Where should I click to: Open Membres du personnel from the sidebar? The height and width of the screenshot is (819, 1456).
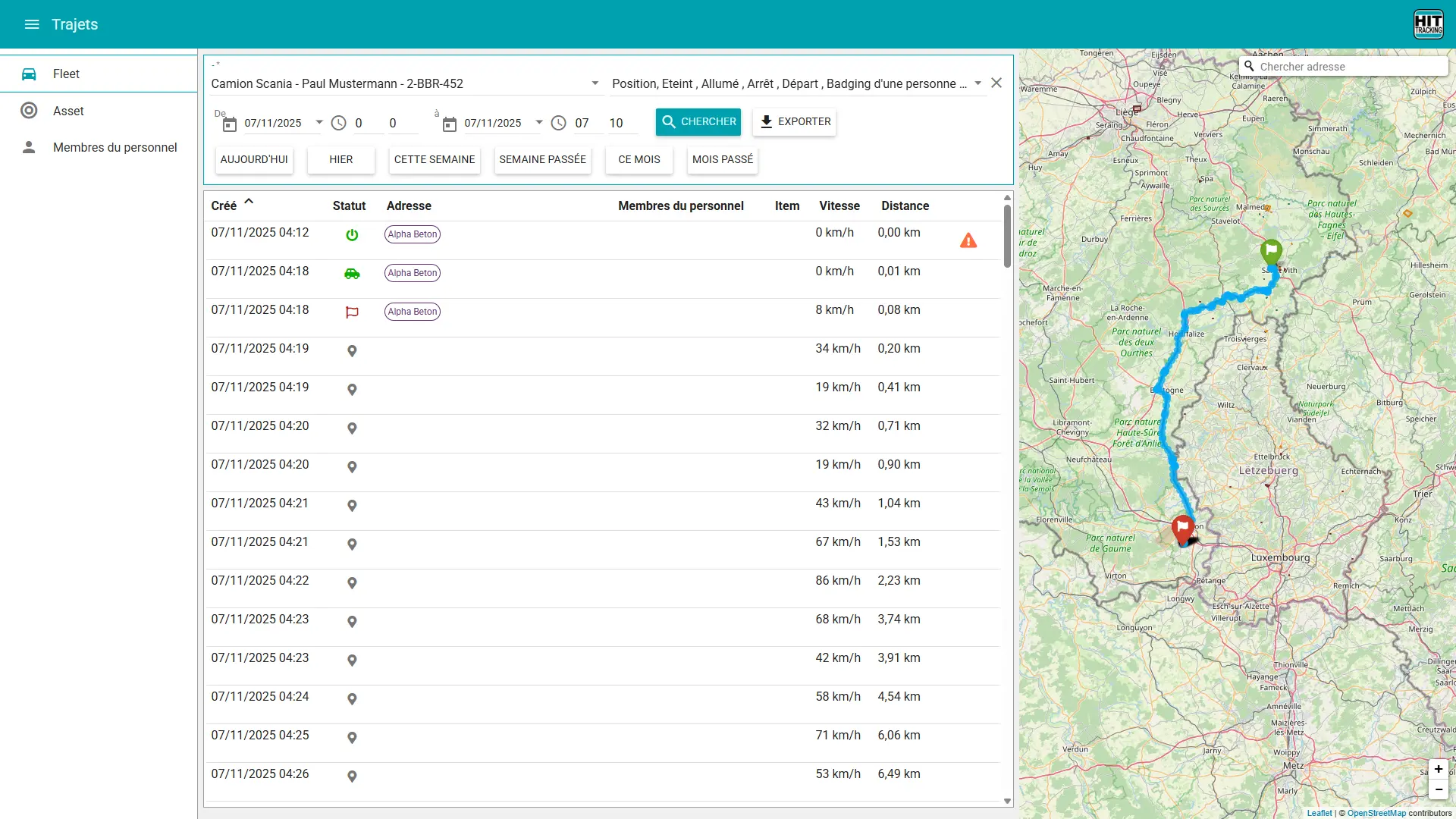pyautogui.click(x=115, y=147)
